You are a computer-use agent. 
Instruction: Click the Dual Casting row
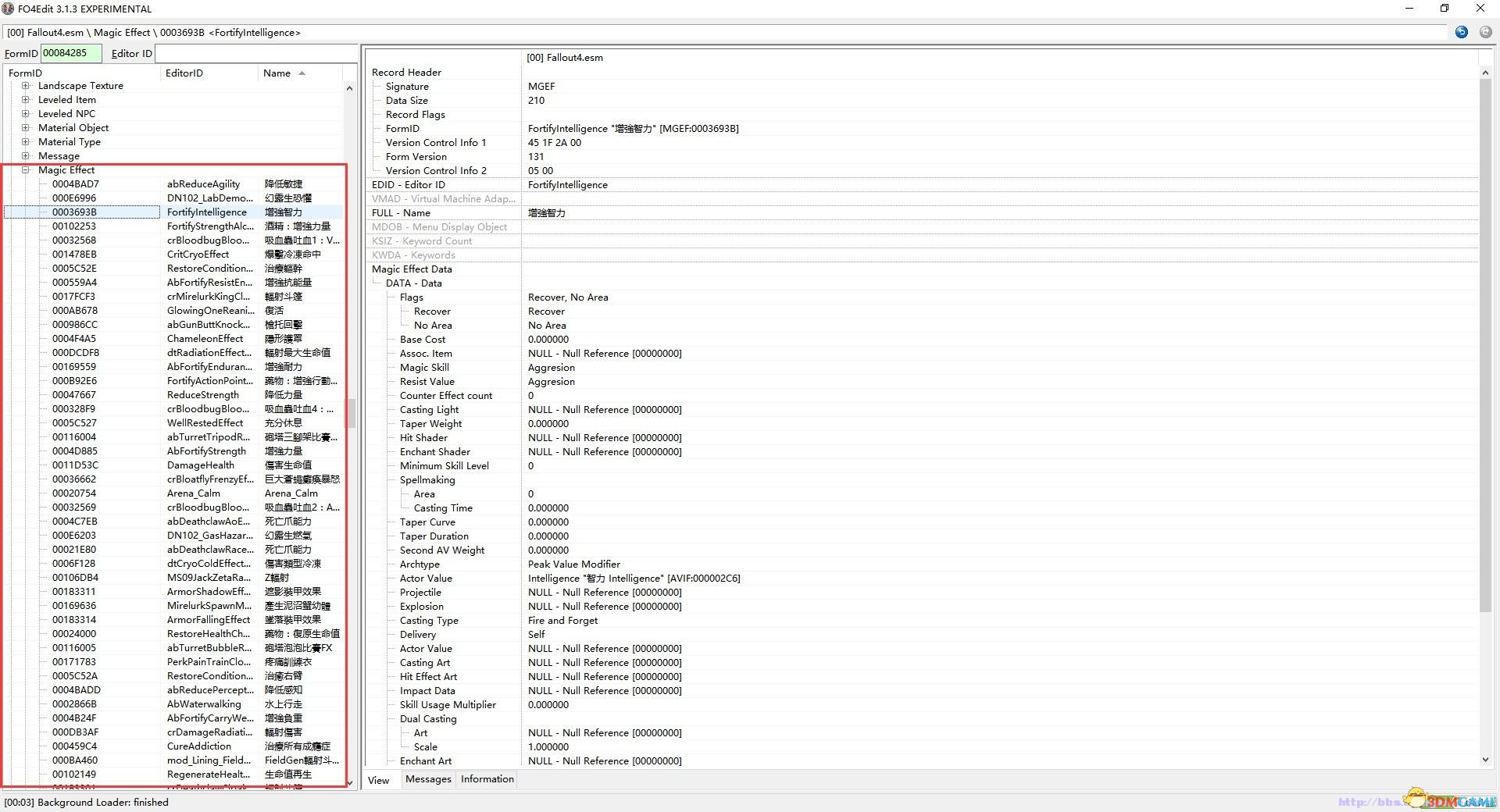[x=922, y=719]
